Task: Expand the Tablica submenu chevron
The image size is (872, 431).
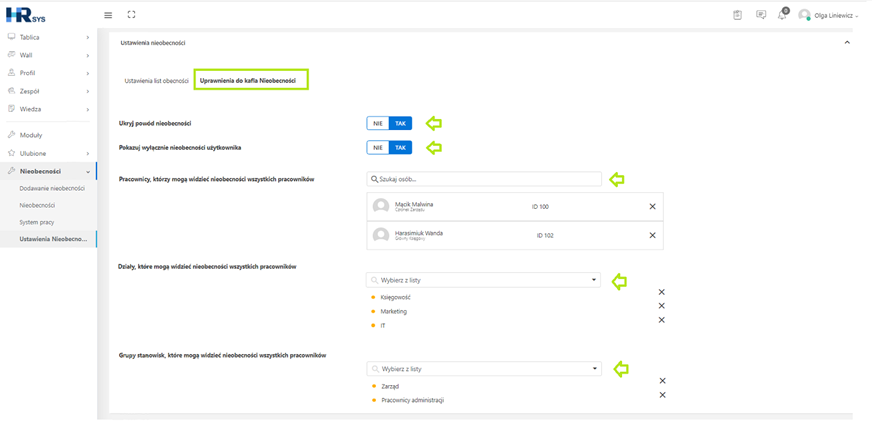Action: 88,37
